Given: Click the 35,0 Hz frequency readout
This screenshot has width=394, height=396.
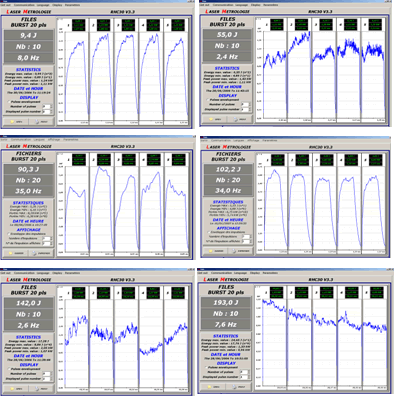Looking at the screenshot, I should coord(29,191).
